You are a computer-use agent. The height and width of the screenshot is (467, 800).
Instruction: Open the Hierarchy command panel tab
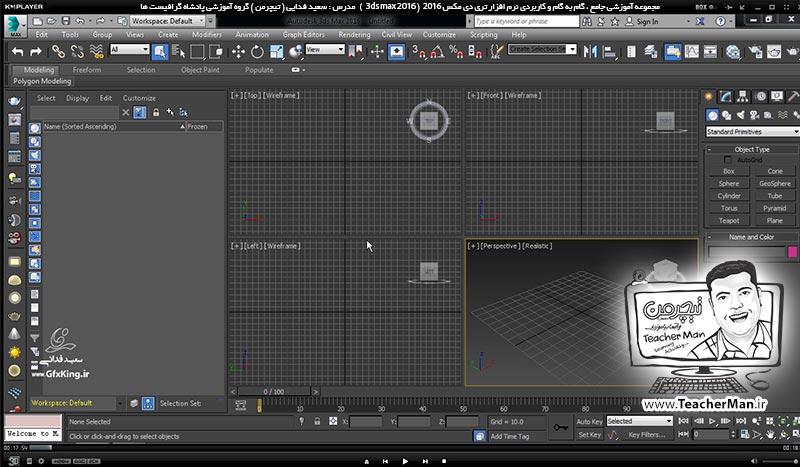click(x=742, y=96)
